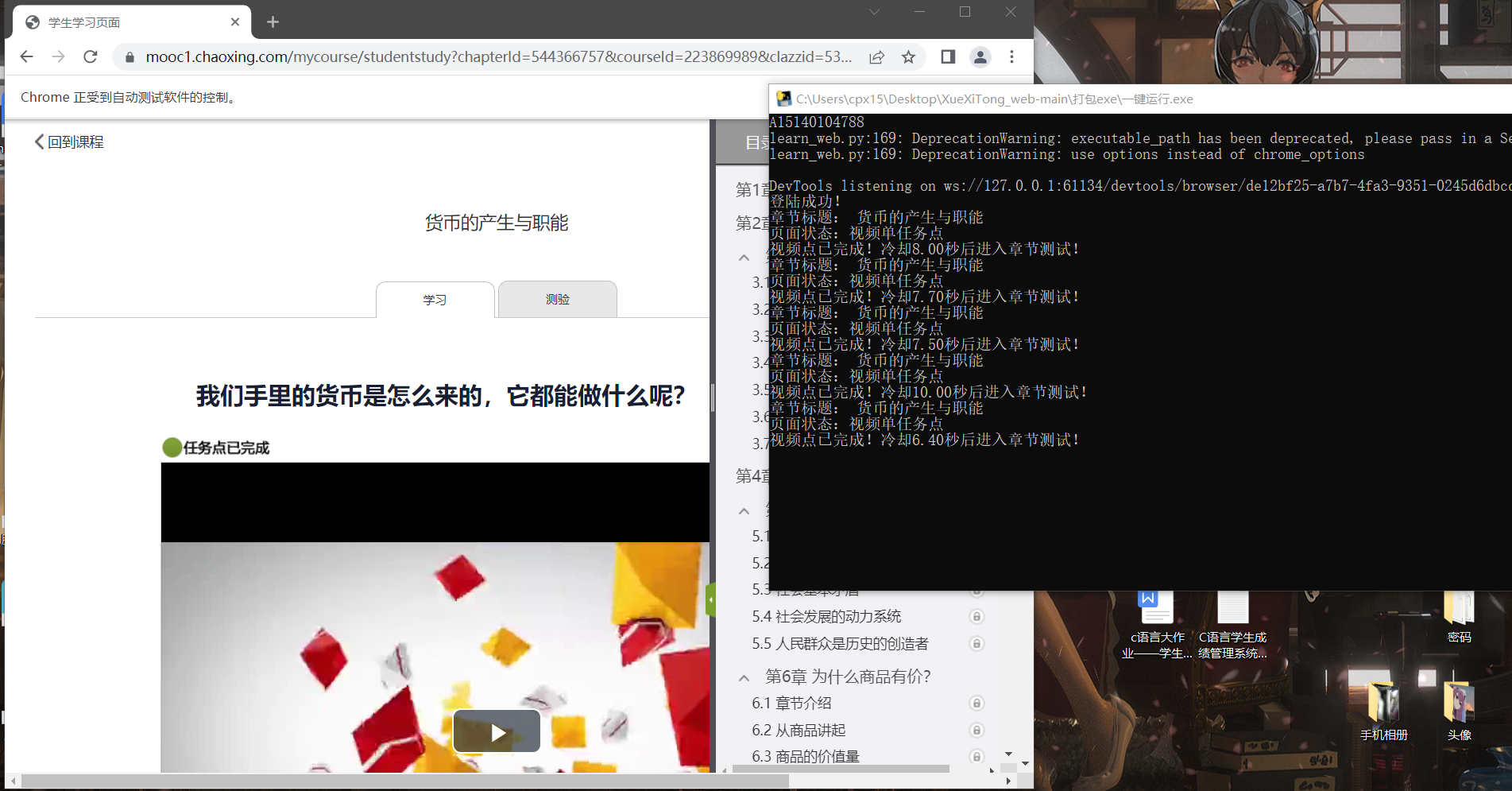Click the 回到课程 link
1512x791 pixels.
(69, 142)
